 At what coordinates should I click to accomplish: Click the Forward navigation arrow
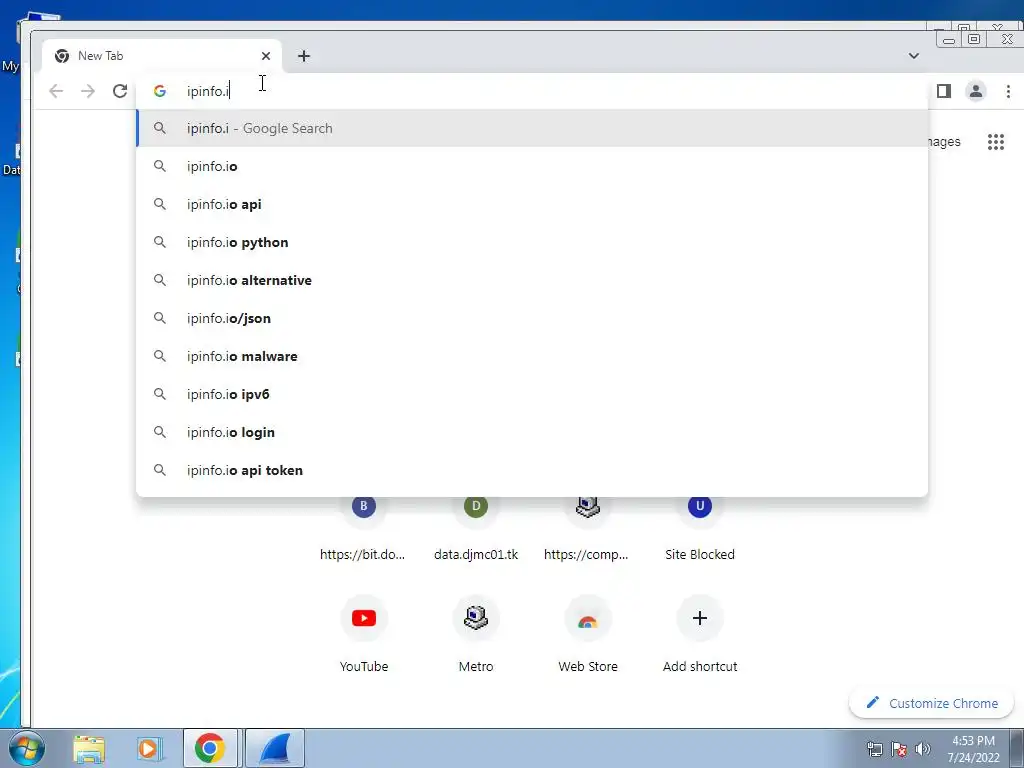[x=88, y=91]
